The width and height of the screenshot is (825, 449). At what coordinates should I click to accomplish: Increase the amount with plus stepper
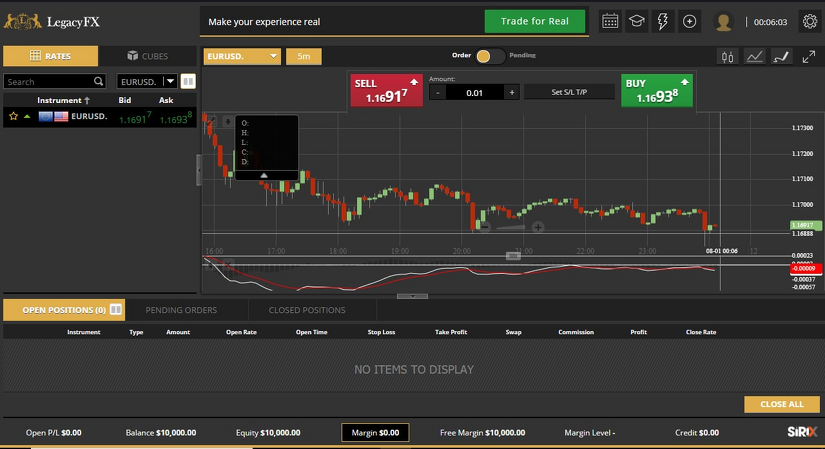pos(511,93)
